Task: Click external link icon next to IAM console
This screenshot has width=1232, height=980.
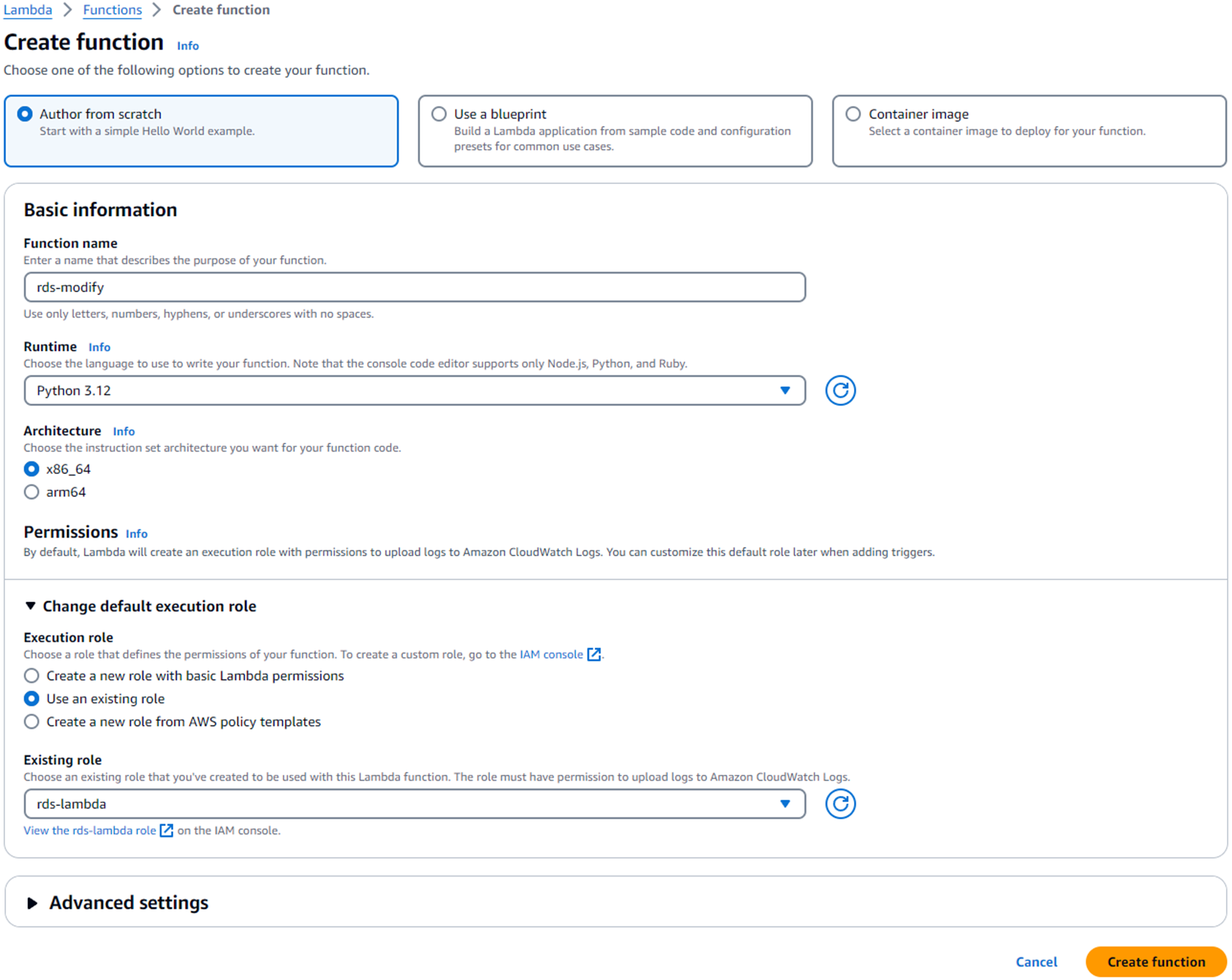Action: coord(594,654)
